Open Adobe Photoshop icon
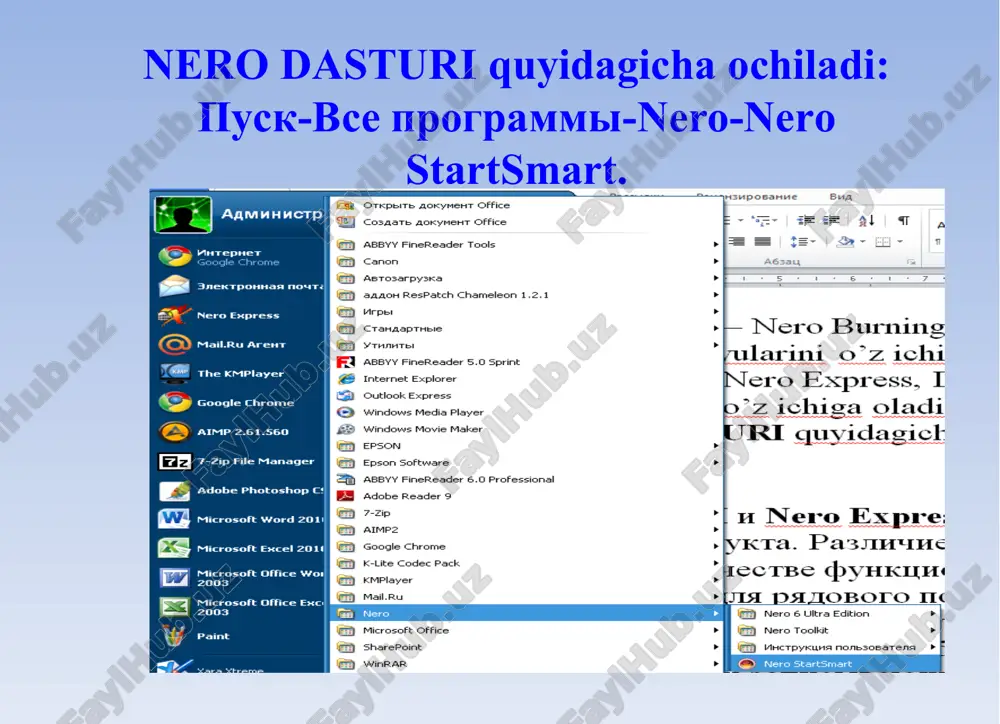 [175, 491]
